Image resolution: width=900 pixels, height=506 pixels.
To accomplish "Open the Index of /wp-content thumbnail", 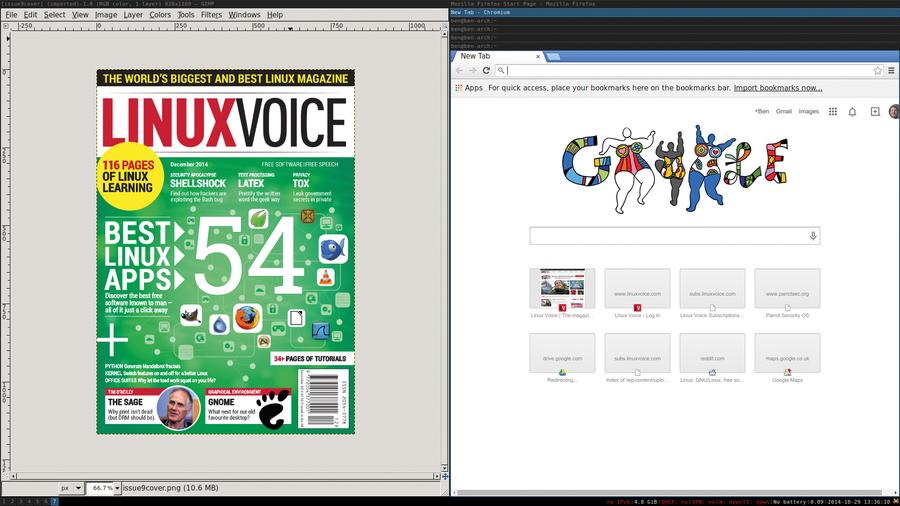I will click(x=637, y=353).
